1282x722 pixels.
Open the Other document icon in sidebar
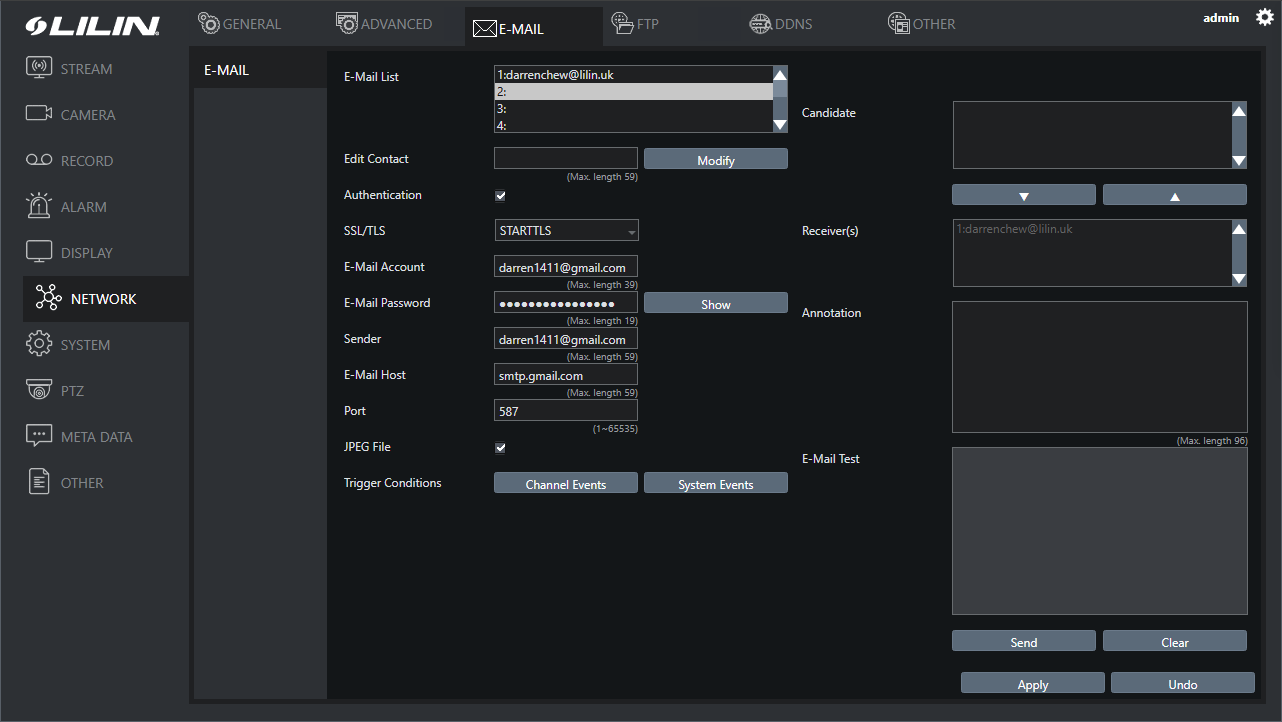point(39,482)
